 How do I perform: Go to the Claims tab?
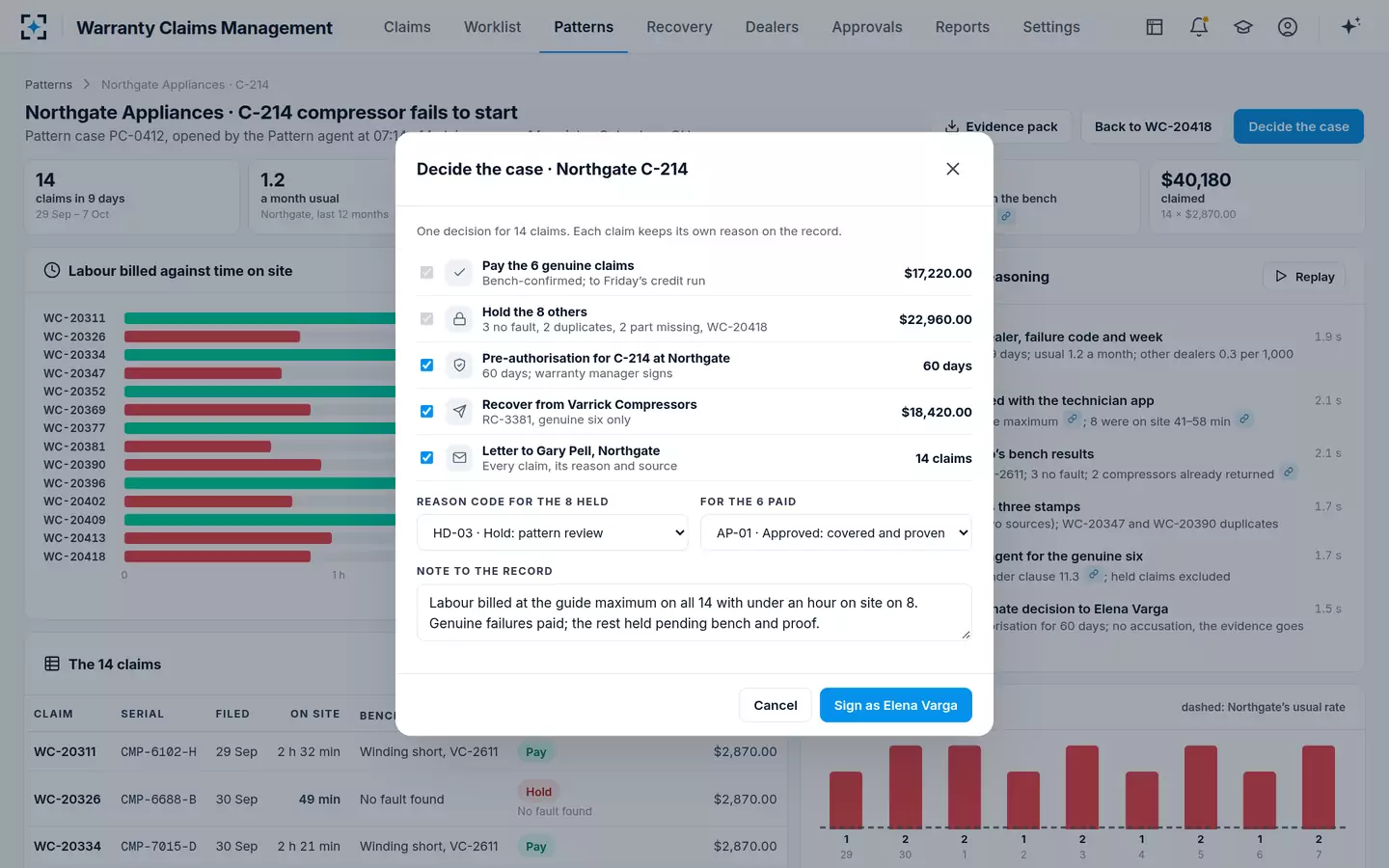click(407, 27)
